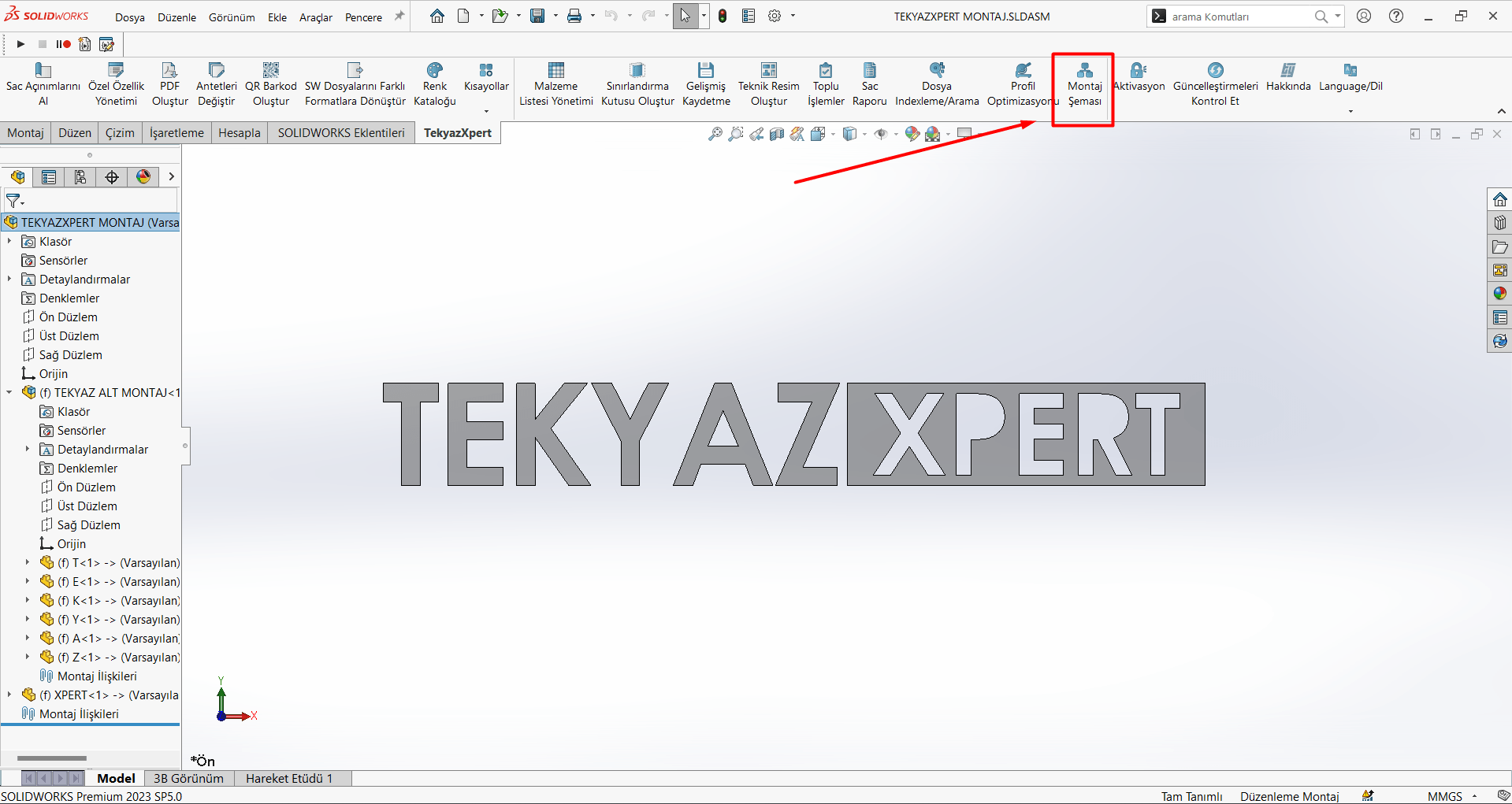Expand the (f) XPERT<1> component
This screenshot has width=1512, height=804.
point(9,695)
